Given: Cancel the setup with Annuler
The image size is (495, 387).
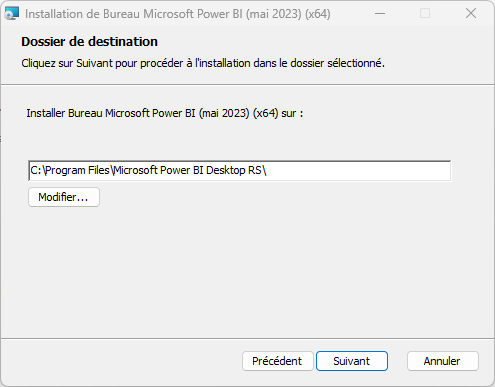Looking at the screenshot, I should (x=443, y=361).
